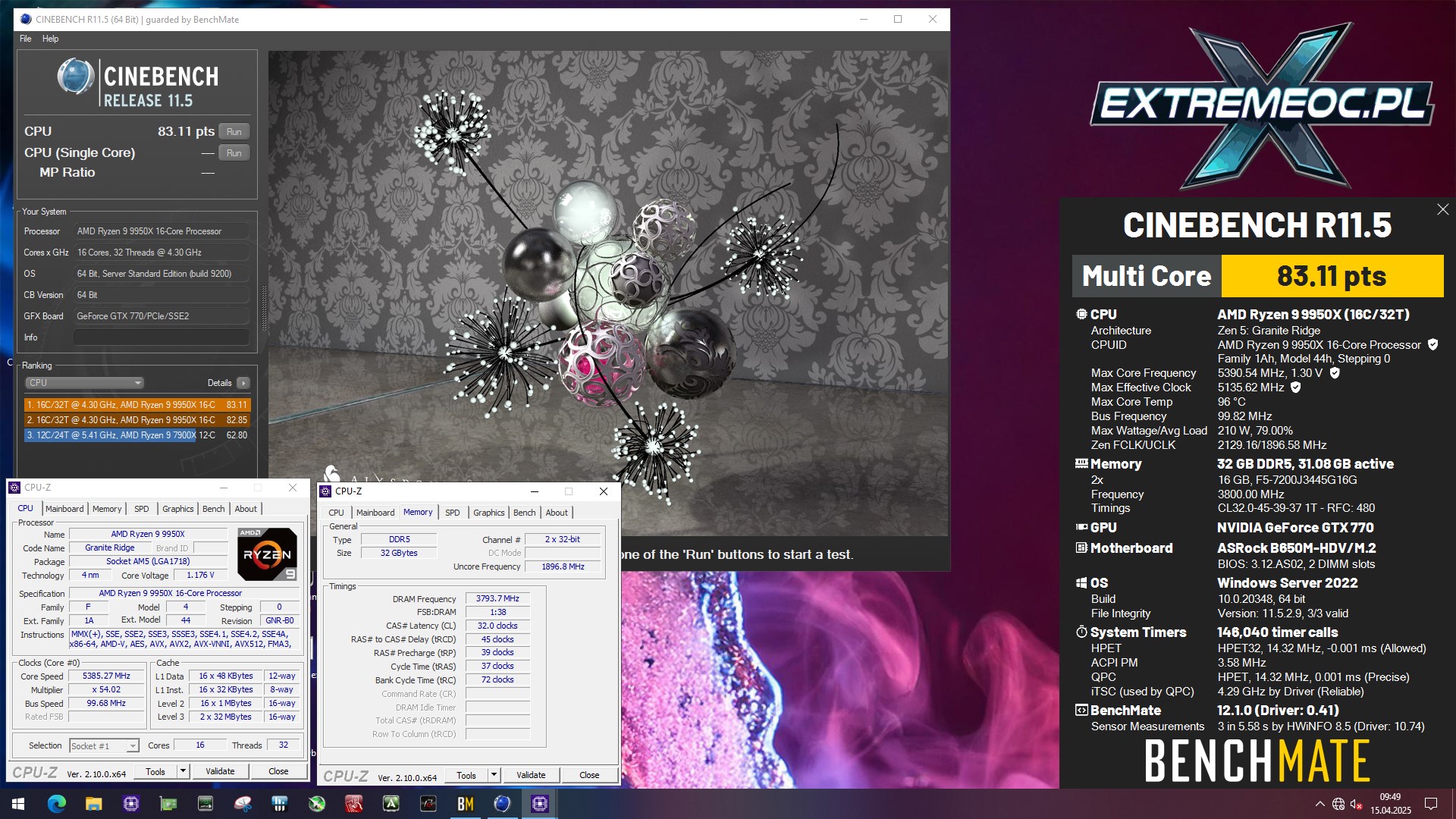Click Validate in left CPU-Z window
This screenshot has height=819, width=1456.
coord(220,771)
